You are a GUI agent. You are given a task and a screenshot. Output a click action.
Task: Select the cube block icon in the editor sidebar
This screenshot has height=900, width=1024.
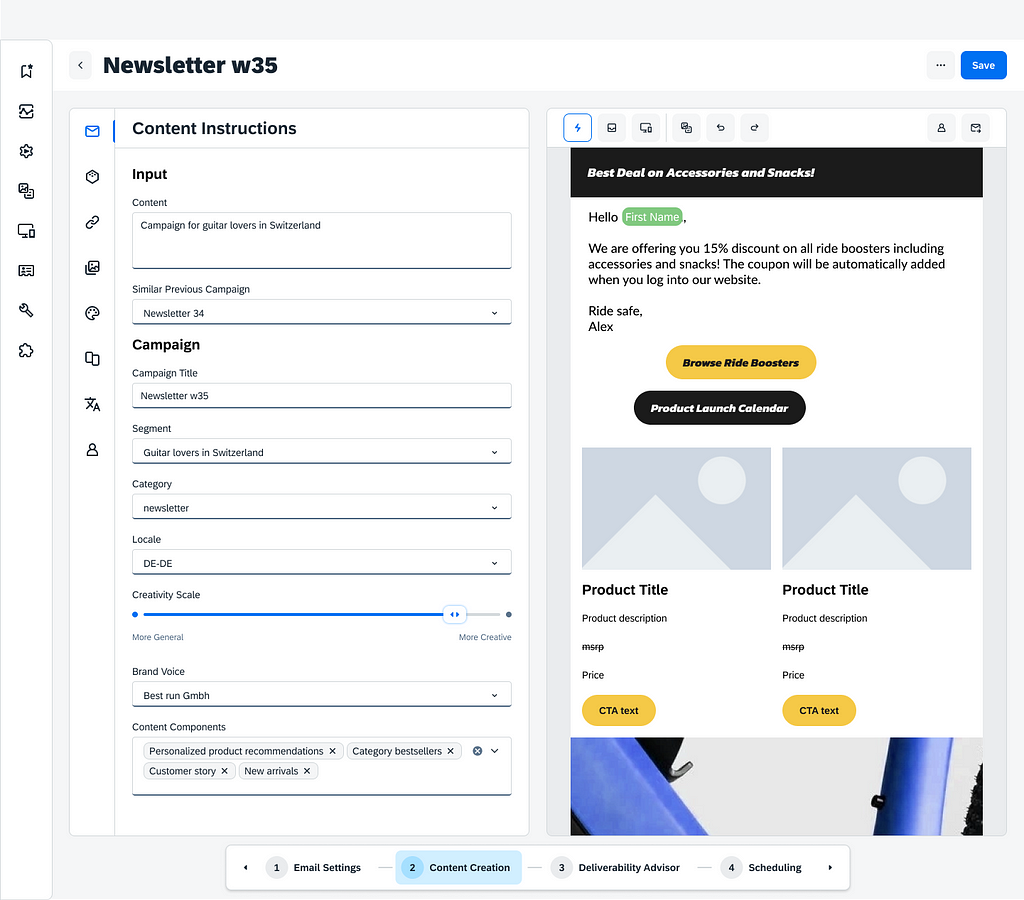(x=92, y=177)
